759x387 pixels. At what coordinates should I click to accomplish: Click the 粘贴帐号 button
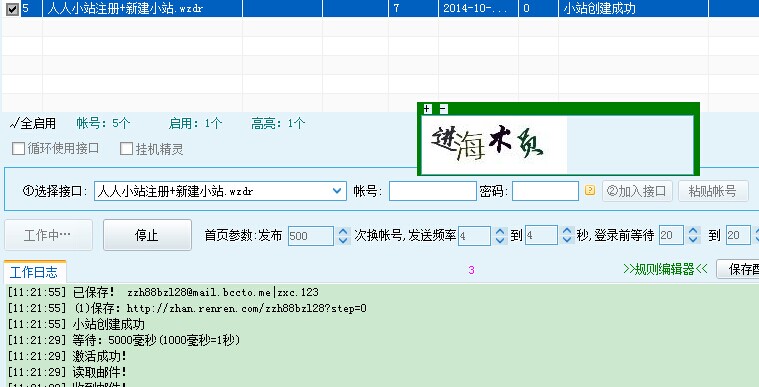[x=713, y=191]
